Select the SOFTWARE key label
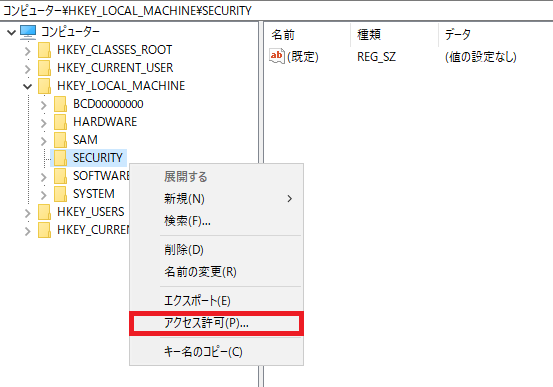Screen dimensions: 553x387 [x=101, y=176]
